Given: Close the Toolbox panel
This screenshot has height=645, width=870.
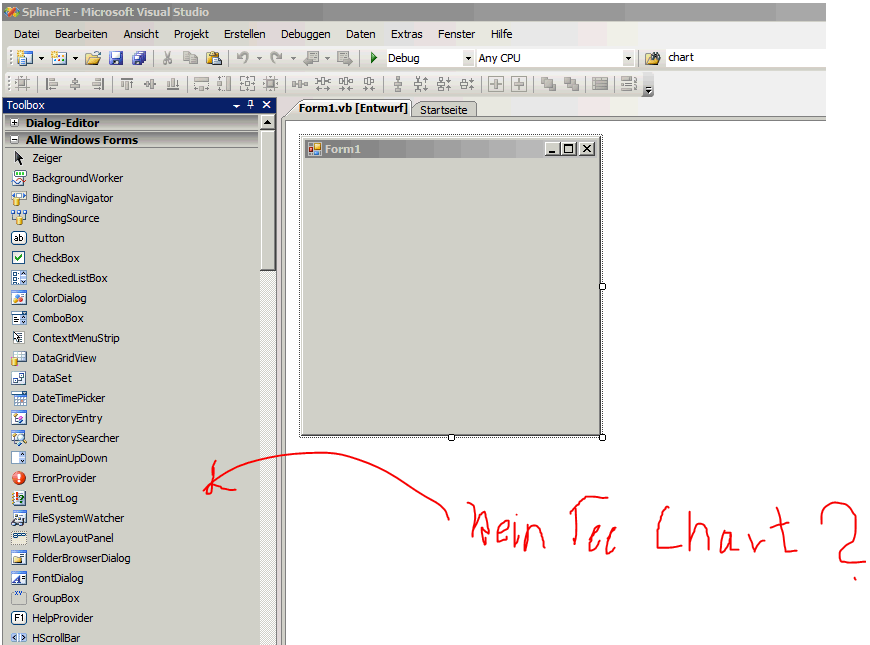Looking at the screenshot, I should (x=267, y=104).
